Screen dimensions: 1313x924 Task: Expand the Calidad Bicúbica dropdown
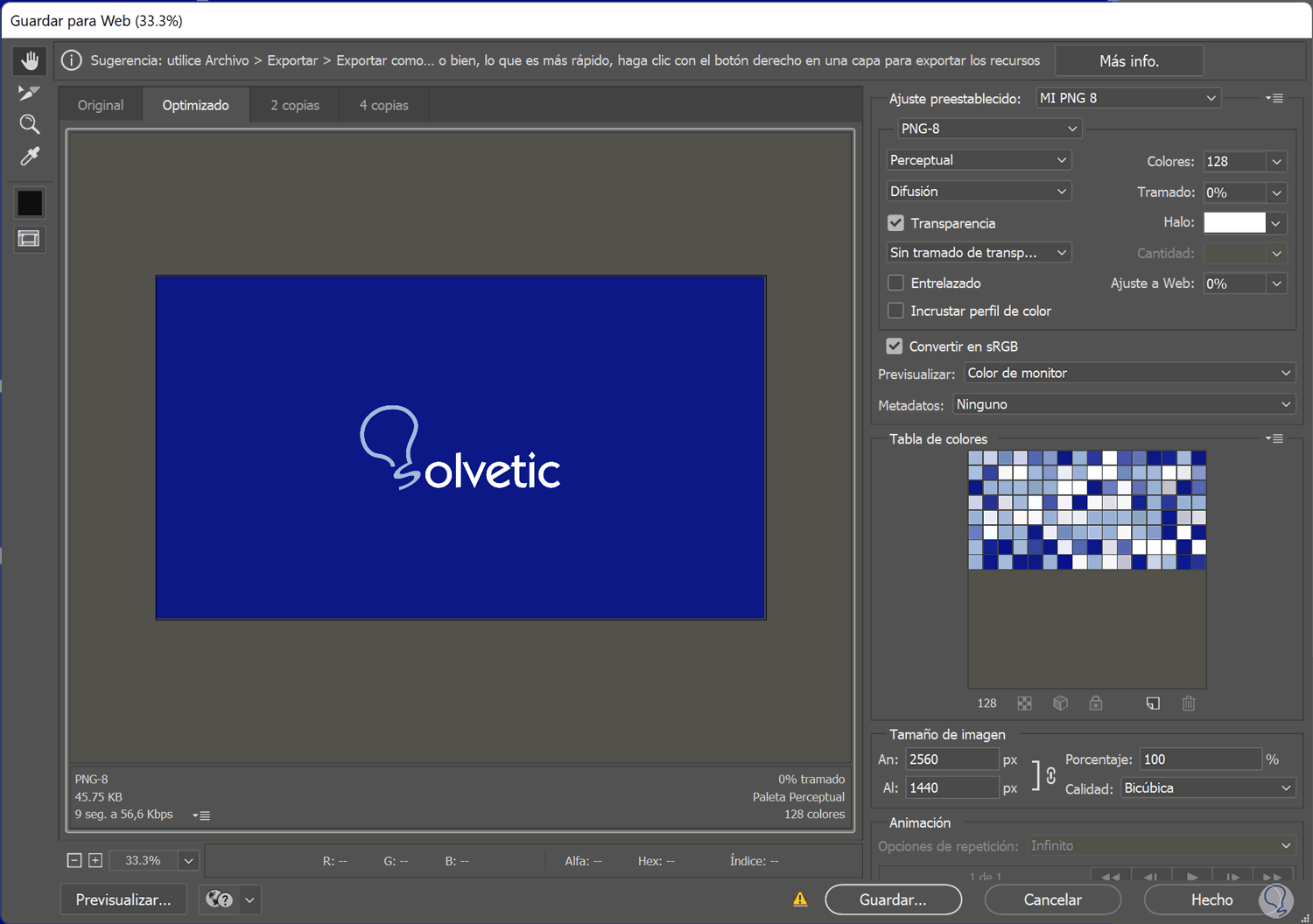[1207, 788]
